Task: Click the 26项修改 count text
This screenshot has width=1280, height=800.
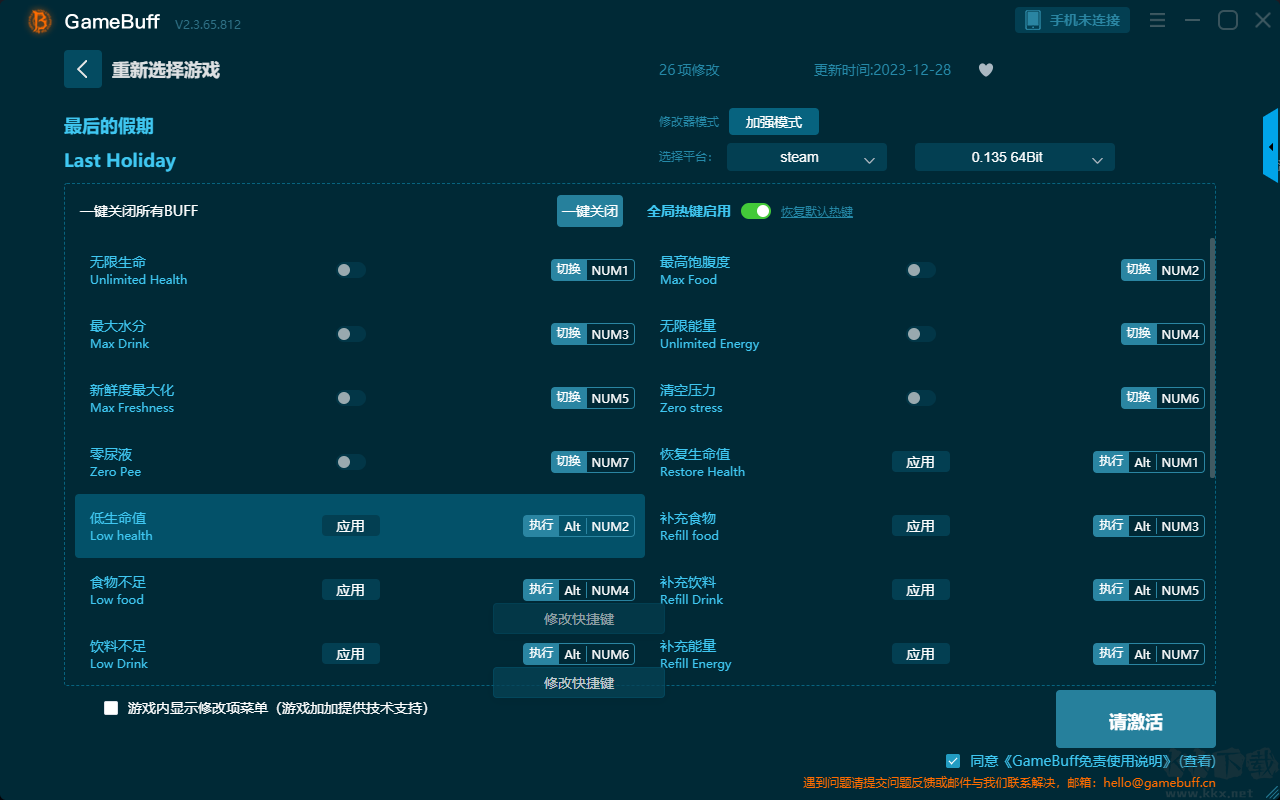Action: click(x=689, y=70)
